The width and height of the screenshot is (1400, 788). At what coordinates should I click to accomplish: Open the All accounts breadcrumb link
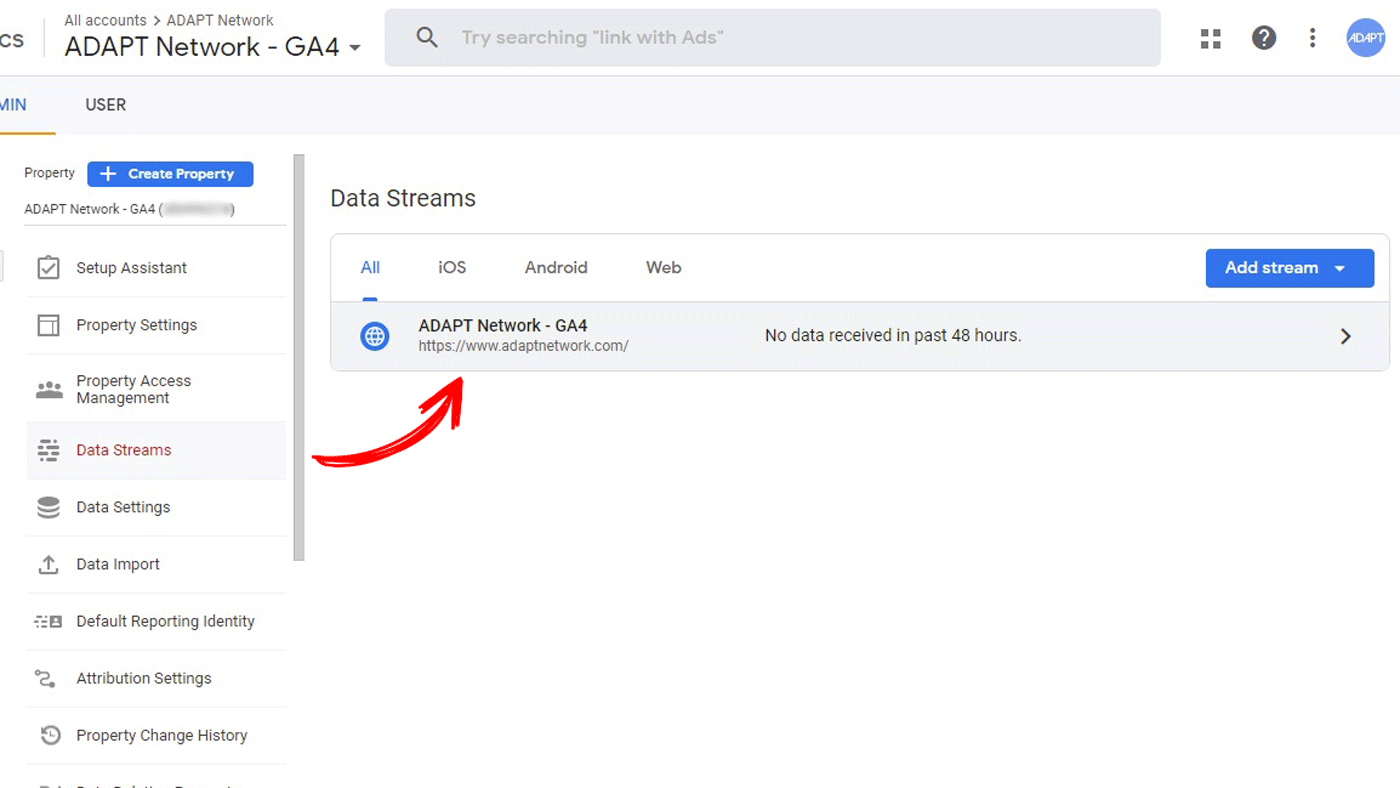pos(105,20)
